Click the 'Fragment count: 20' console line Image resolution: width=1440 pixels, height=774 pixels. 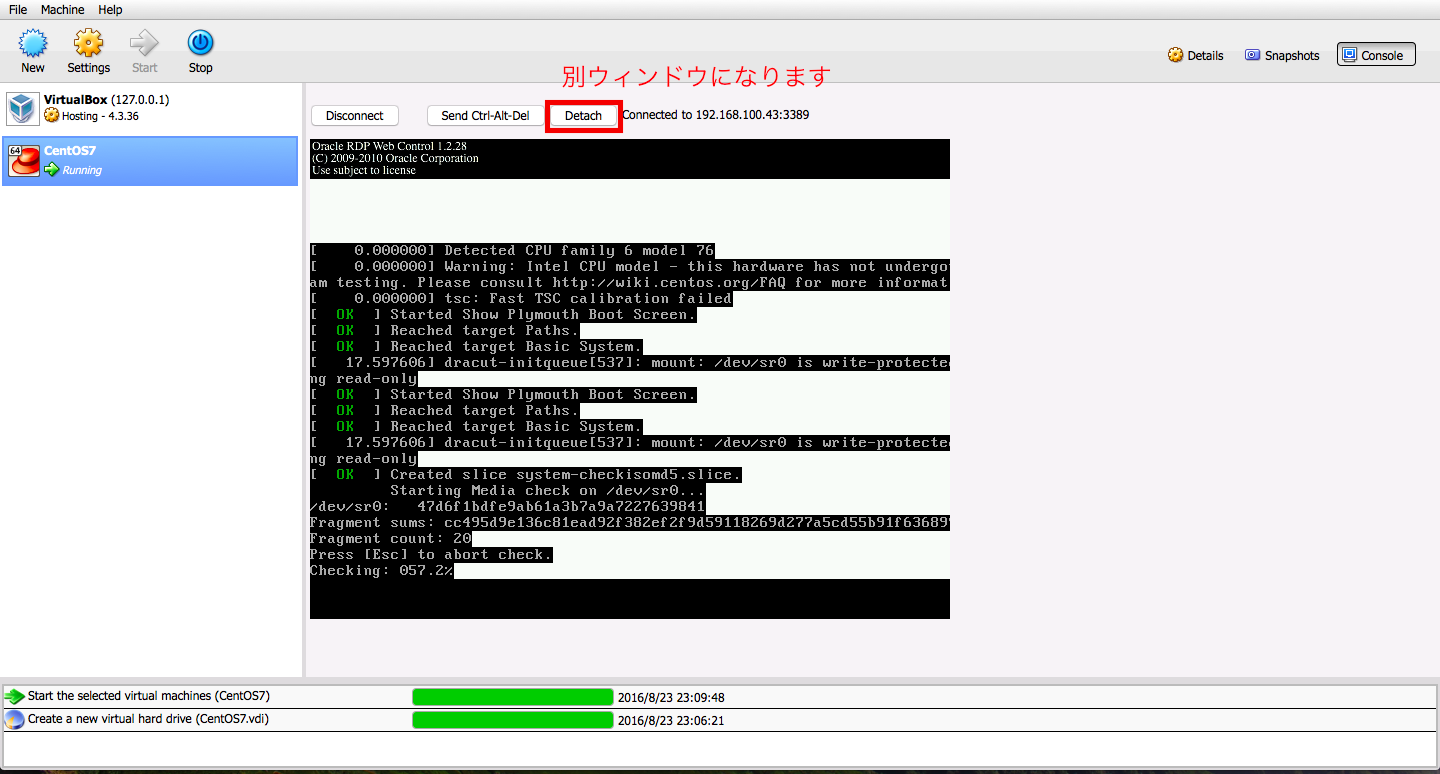[x=391, y=539]
